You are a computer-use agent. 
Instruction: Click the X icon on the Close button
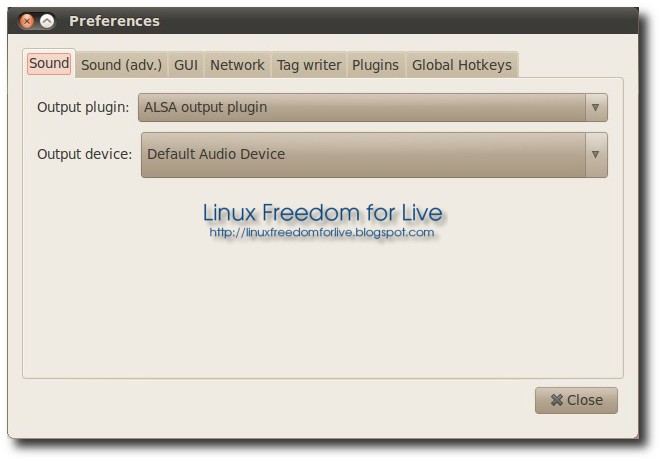point(556,400)
